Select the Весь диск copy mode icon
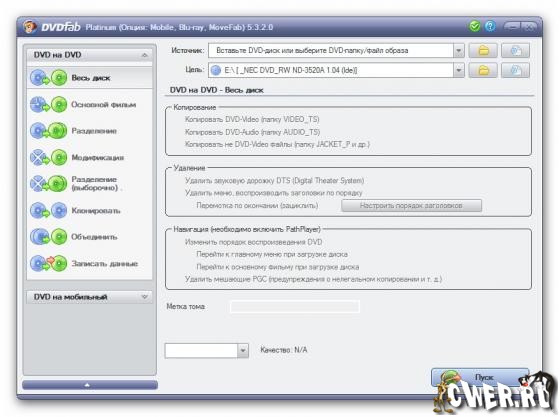The height and width of the screenshot is (417, 560). 49,78
